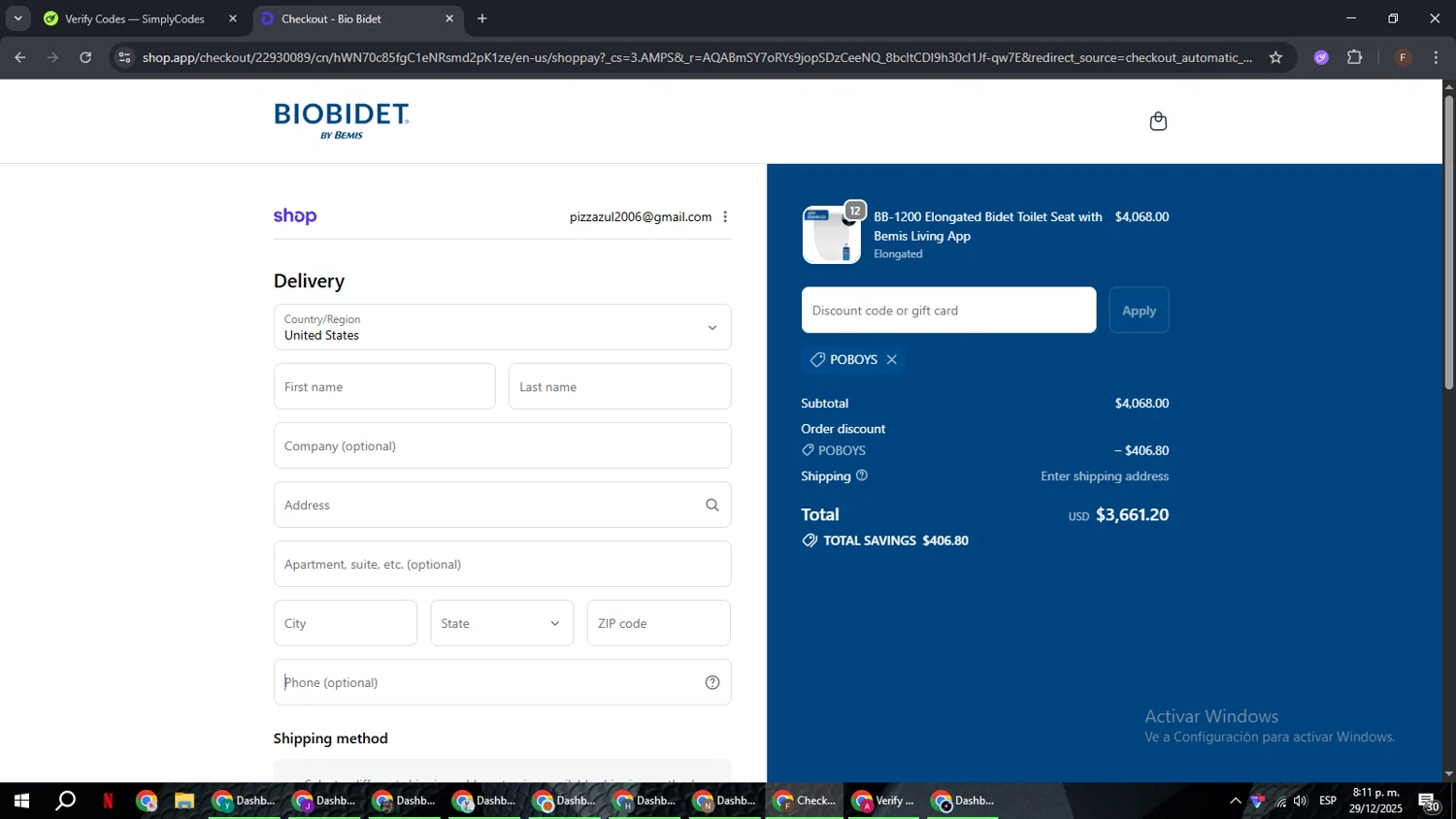Switch to Check... Chrome window in taskbar

click(x=804, y=801)
